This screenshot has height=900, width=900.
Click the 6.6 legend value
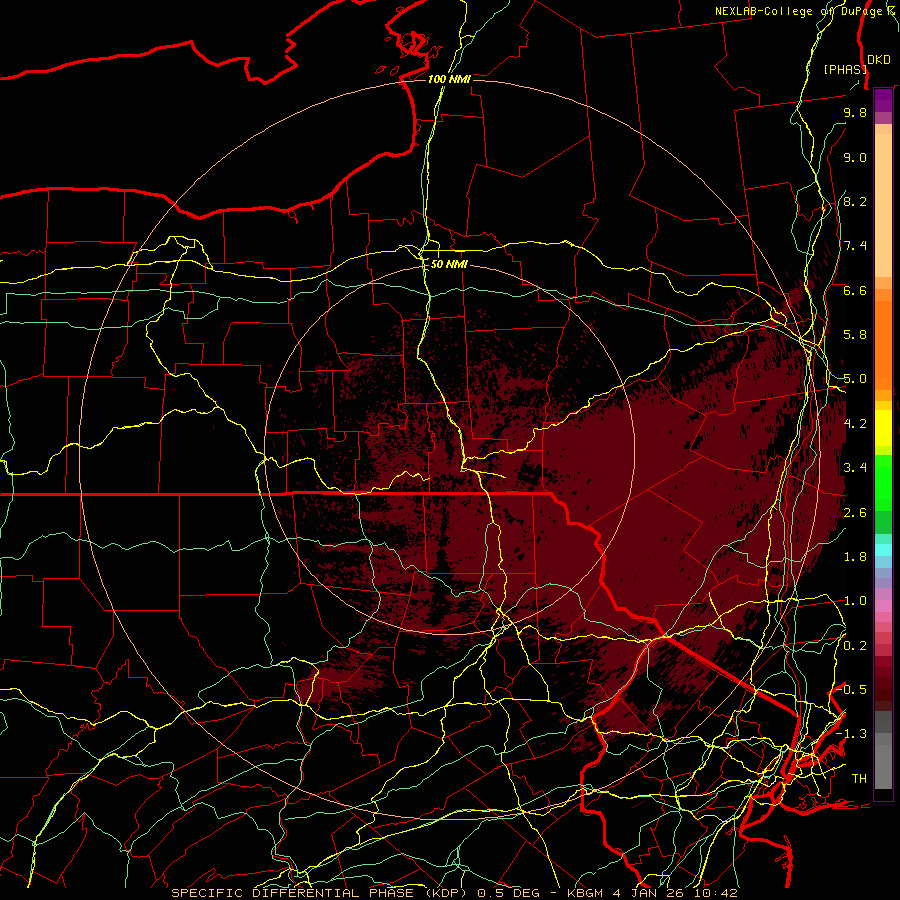point(855,290)
